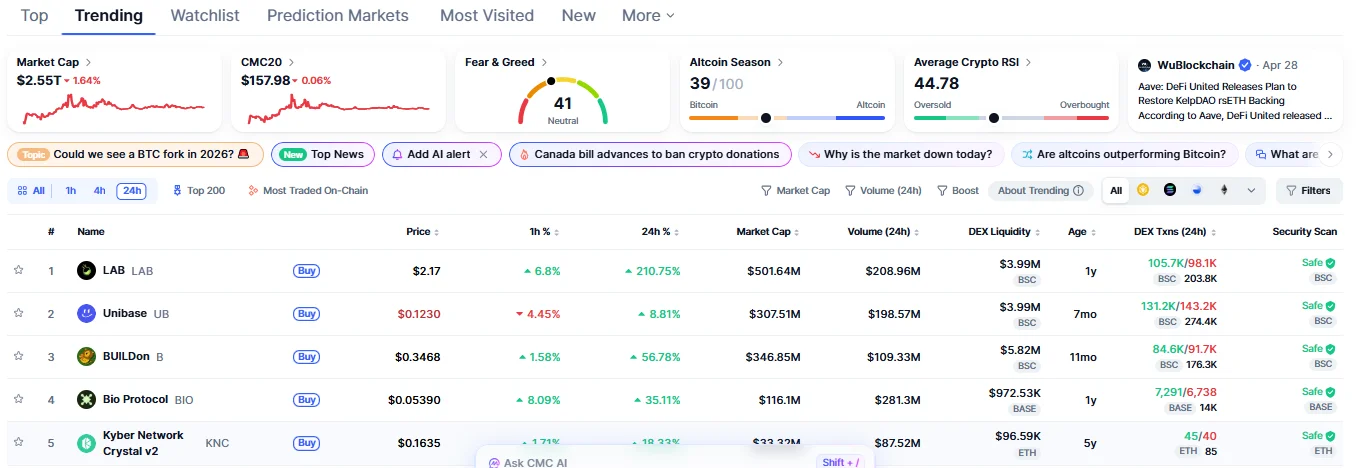Viewport: 1360px width, 468px height.
Task: Filter by BNB chain icon
Action: [x=1143, y=190]
